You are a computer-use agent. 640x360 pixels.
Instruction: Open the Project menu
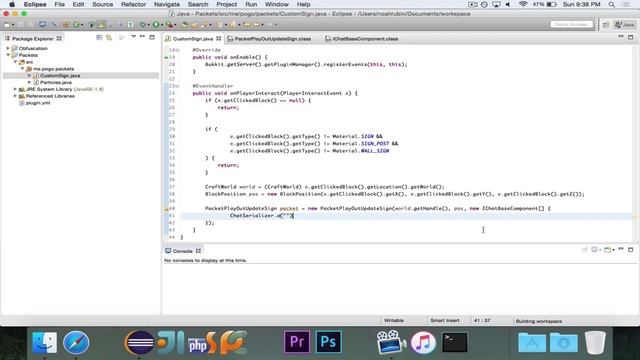coord(226,4)
